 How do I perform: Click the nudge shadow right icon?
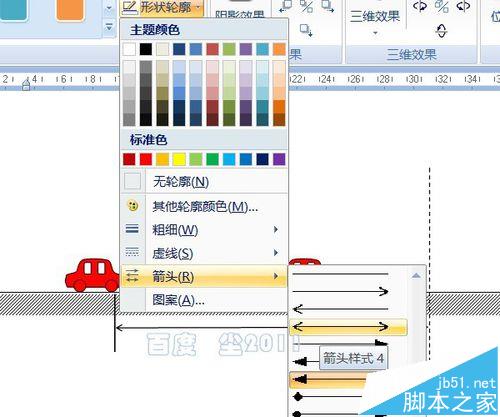pyautogui.click(x=328, y=7)
